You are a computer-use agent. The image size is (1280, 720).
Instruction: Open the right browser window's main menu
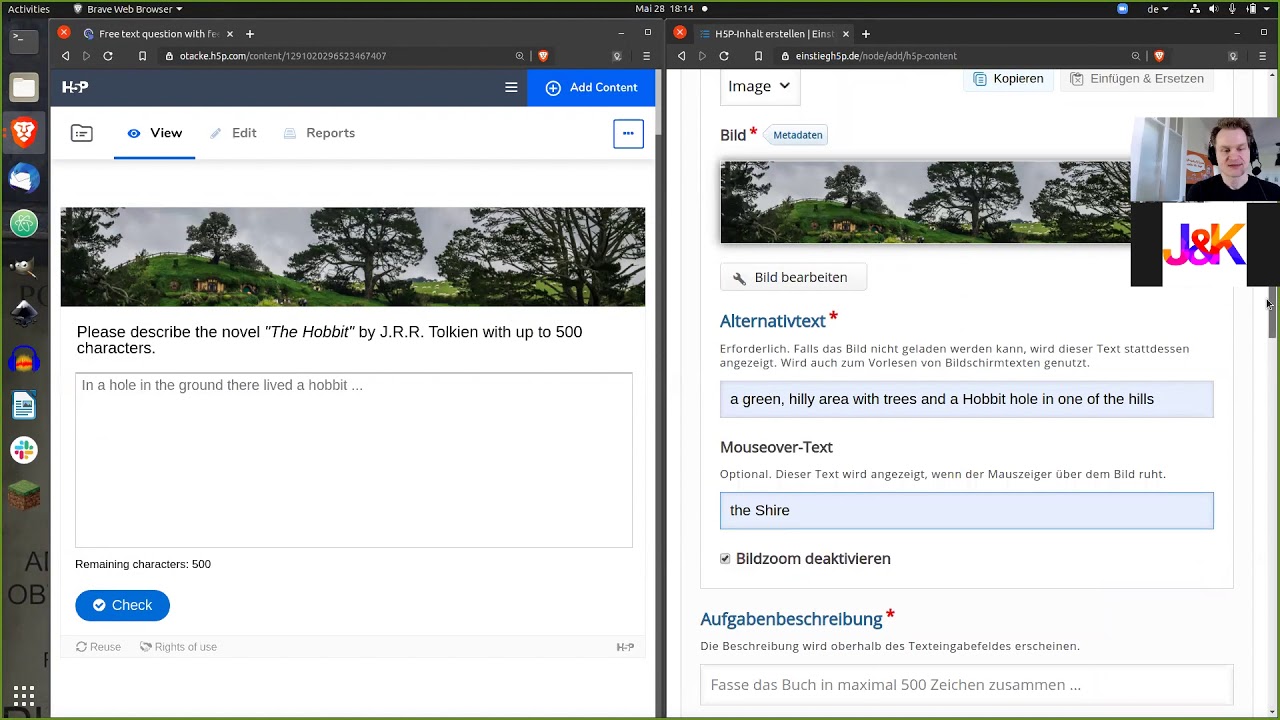point(1262,56)
